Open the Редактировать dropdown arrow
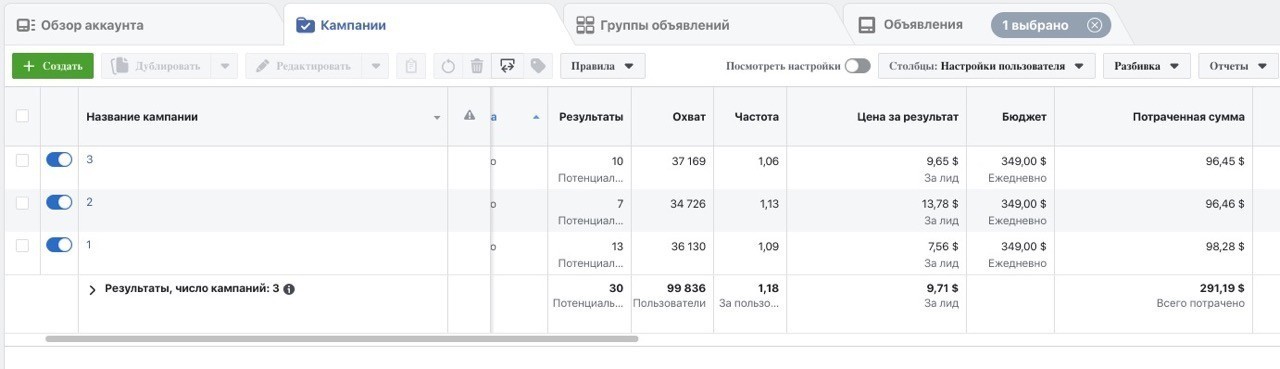Viewport: 1280px width, 369px height. point(375,66)
